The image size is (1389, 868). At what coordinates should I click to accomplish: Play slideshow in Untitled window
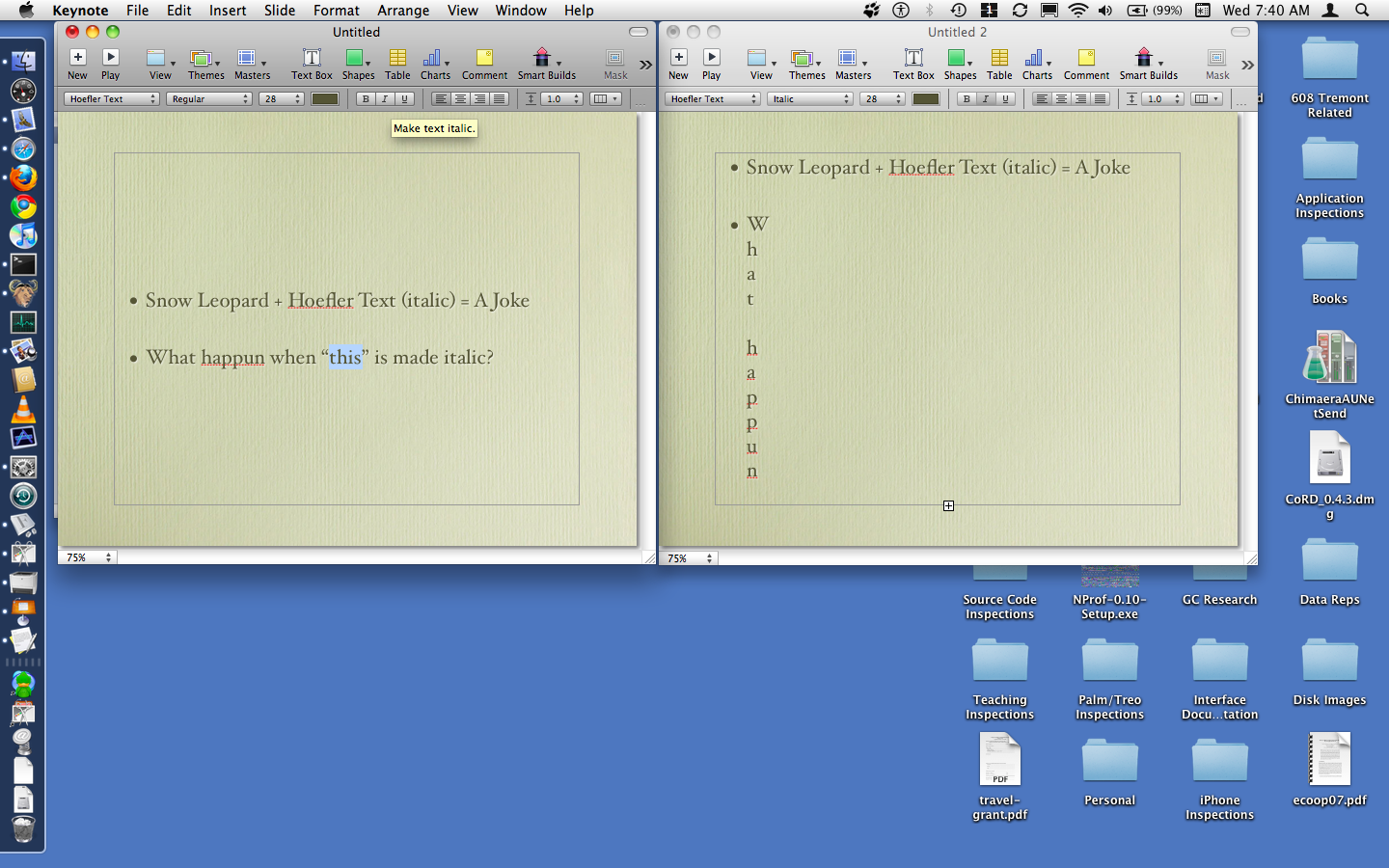[111, 64]
